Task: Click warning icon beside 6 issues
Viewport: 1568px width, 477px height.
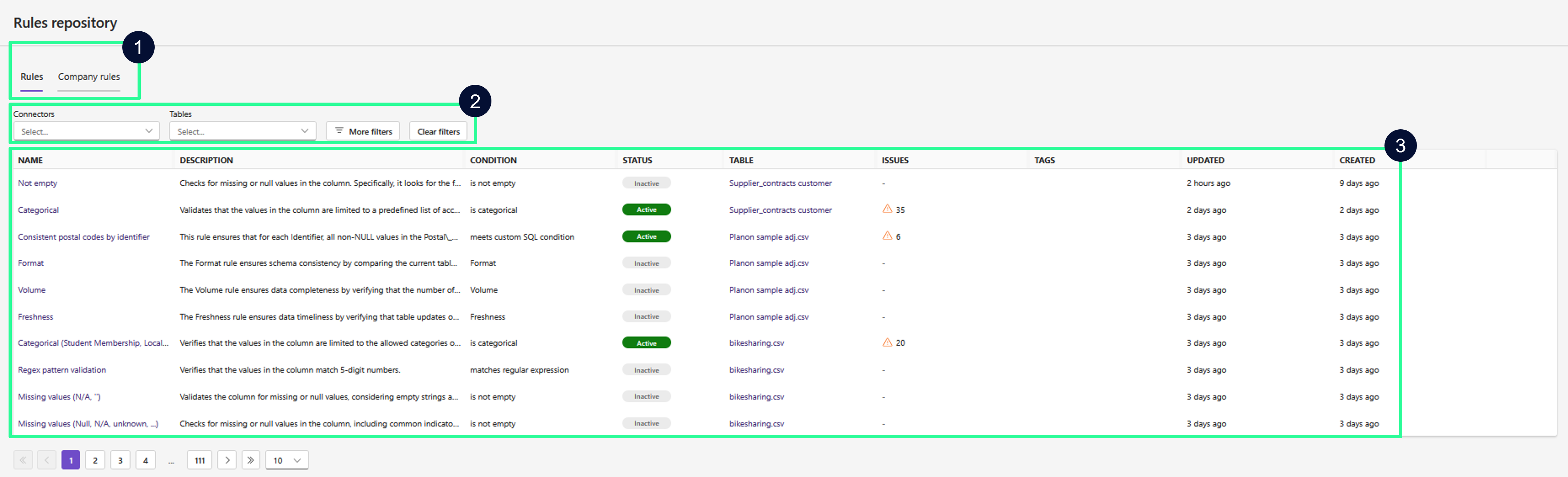Action: [887, 235]
